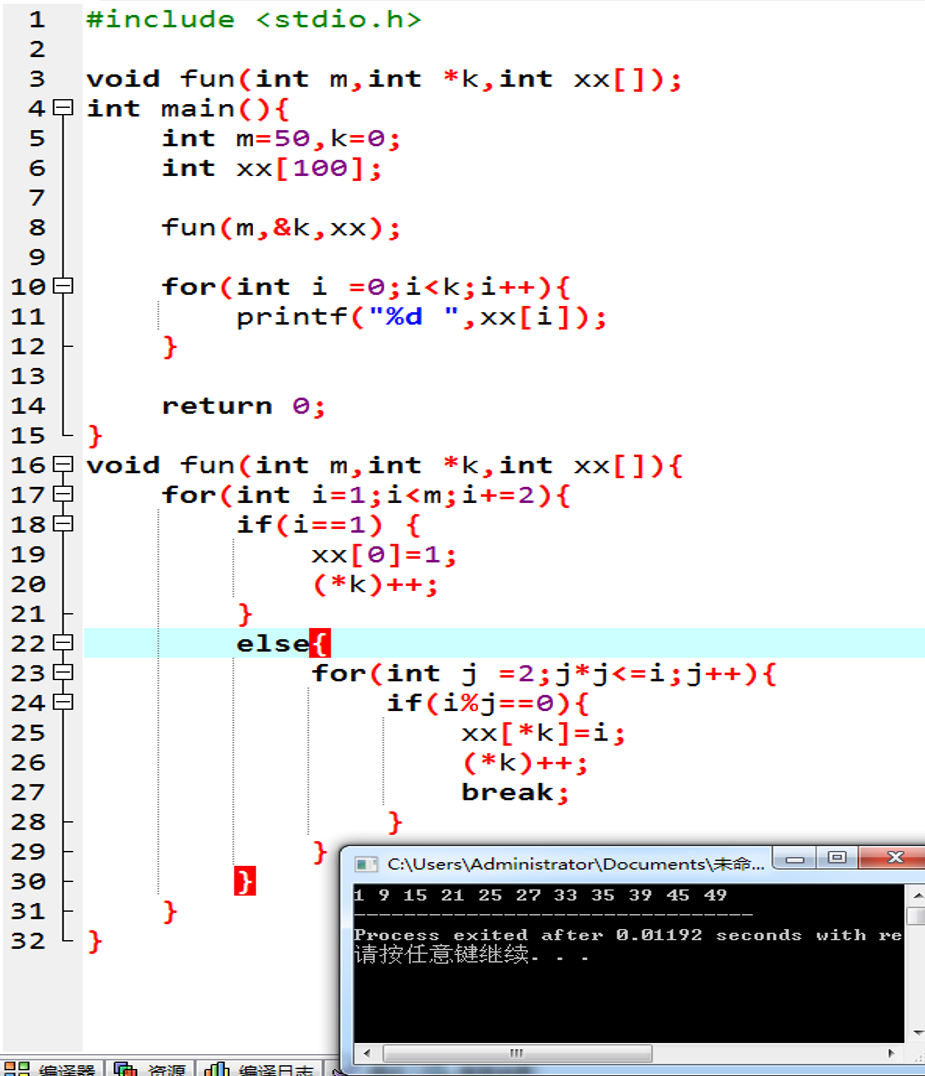The height and width of the screenshot is (1076, 925).
Task: Collapse the fun definition fold on line 16
Action: (x=63, y=464)
